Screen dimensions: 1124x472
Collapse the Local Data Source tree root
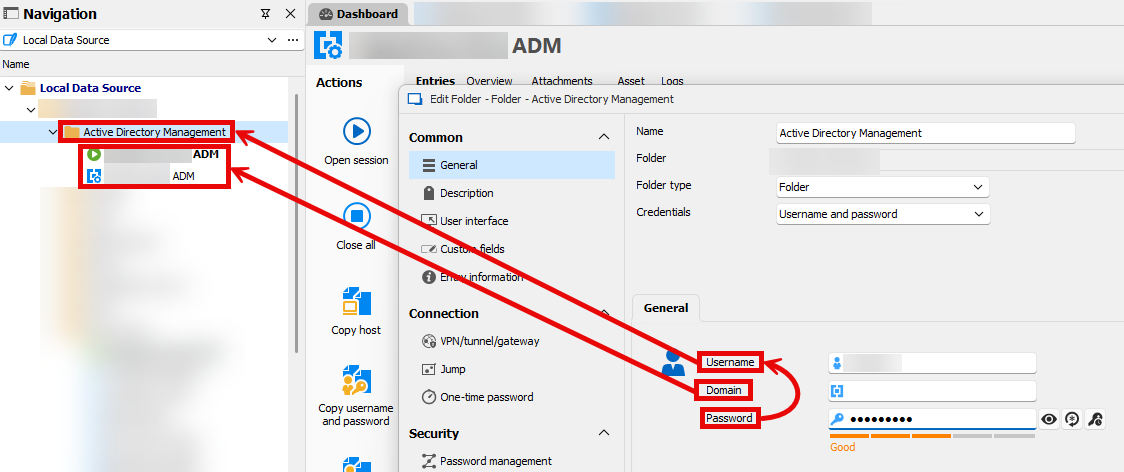click(x=9, y=88)
